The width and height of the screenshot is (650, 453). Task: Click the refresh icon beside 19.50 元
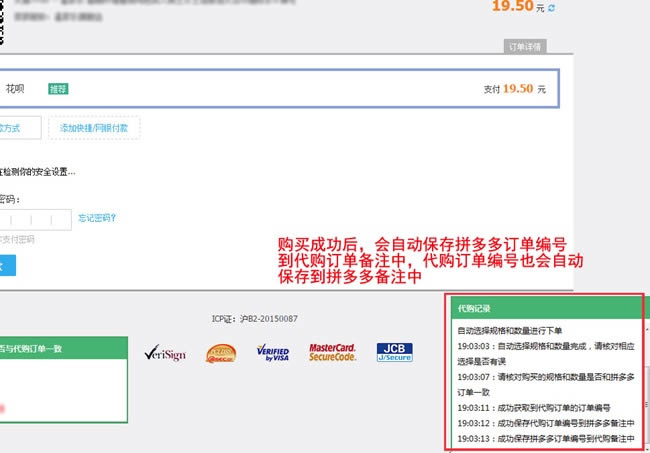[552, 8]
